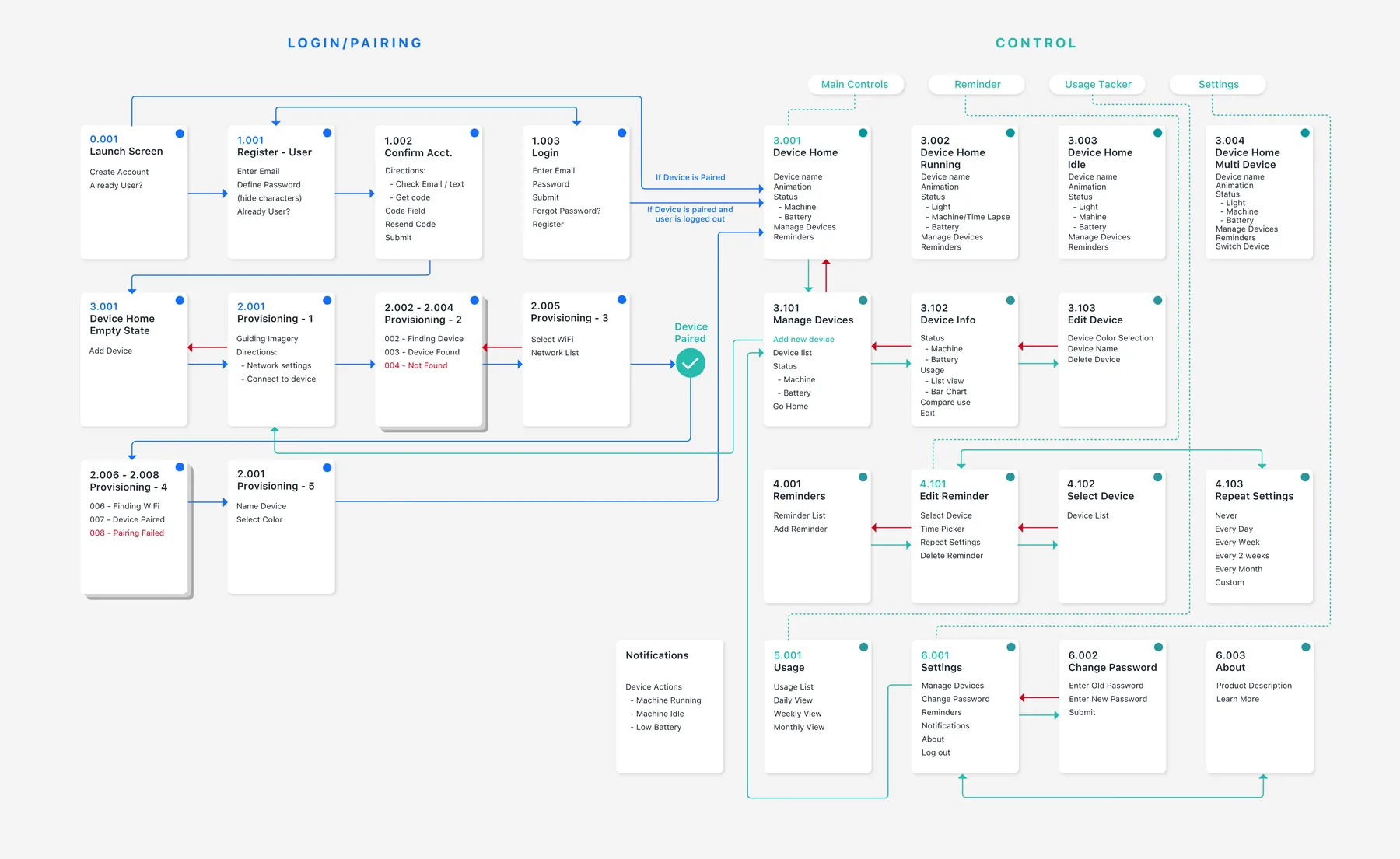The height and width of the screenshot is (859, 1400).
Task: Click the teal dot on Repeat Settings card
Action: (x=1305, y=477)
